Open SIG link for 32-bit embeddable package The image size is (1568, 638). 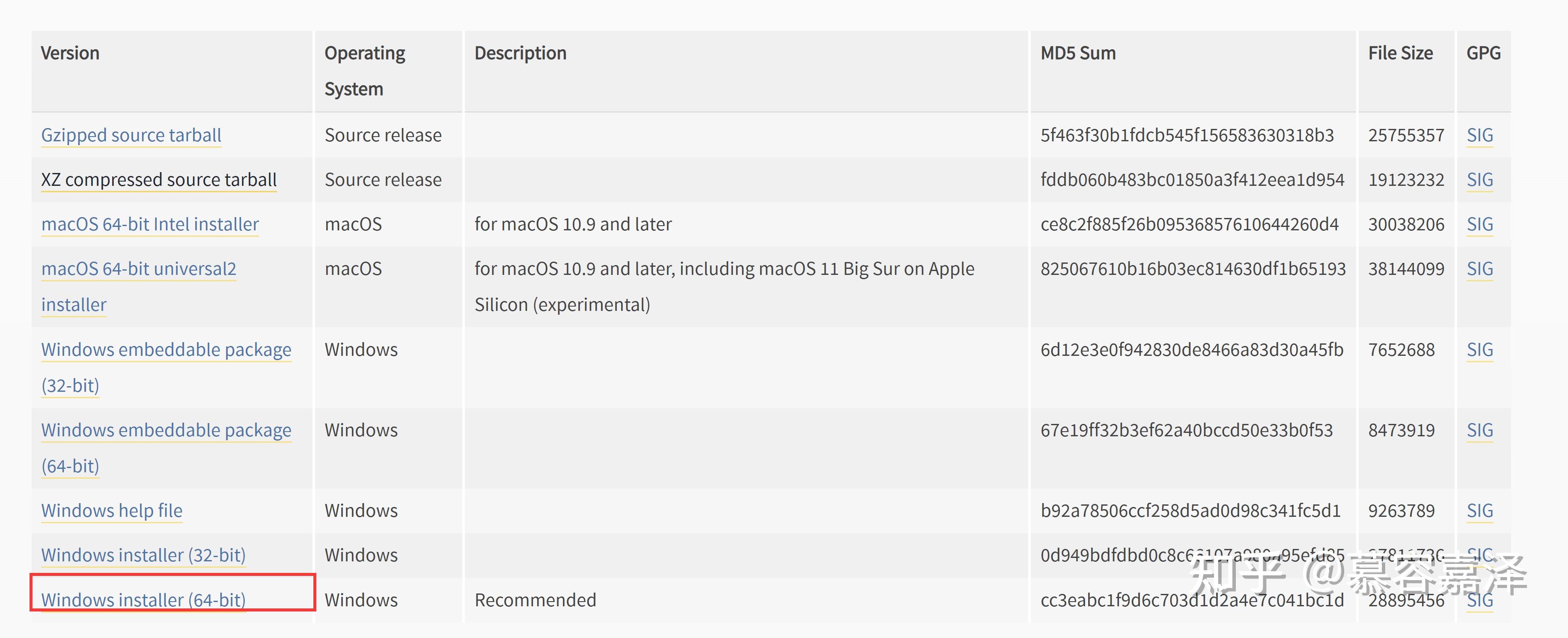click(x=1480, y=349)
